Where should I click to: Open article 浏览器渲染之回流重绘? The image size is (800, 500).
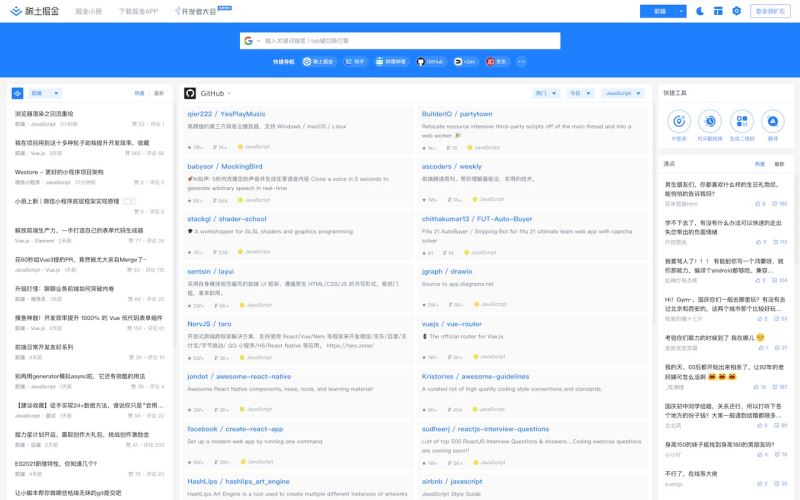tap(44, 114)
